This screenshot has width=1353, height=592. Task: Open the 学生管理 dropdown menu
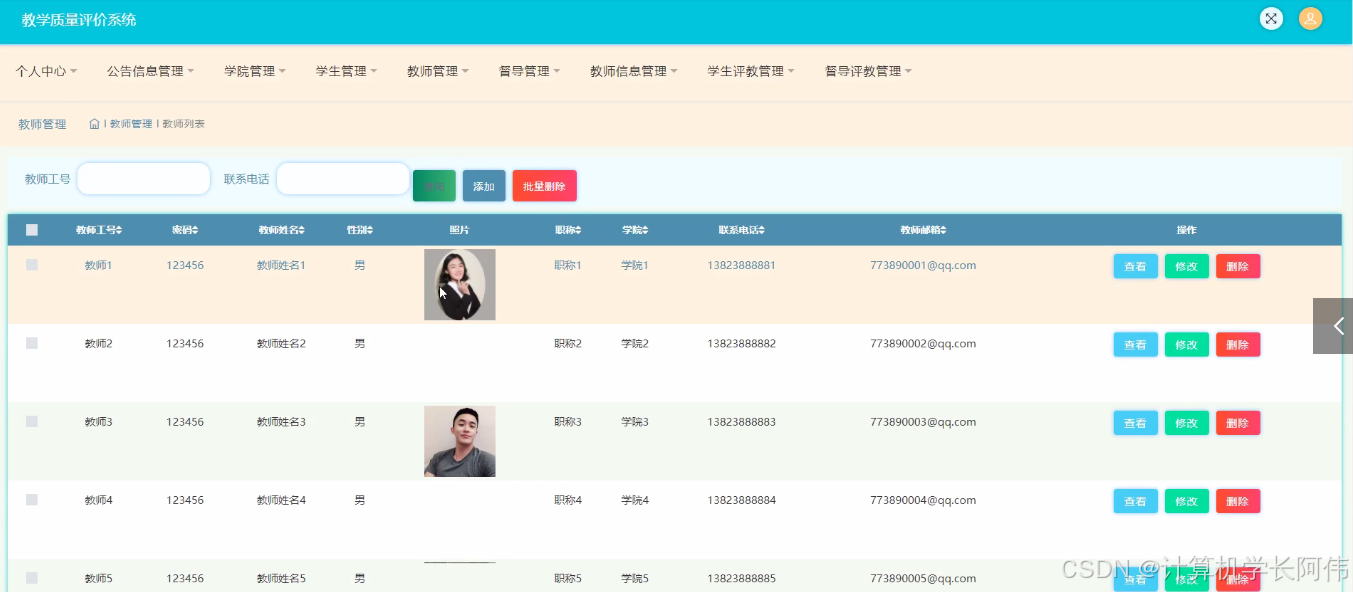click(346, 71)
